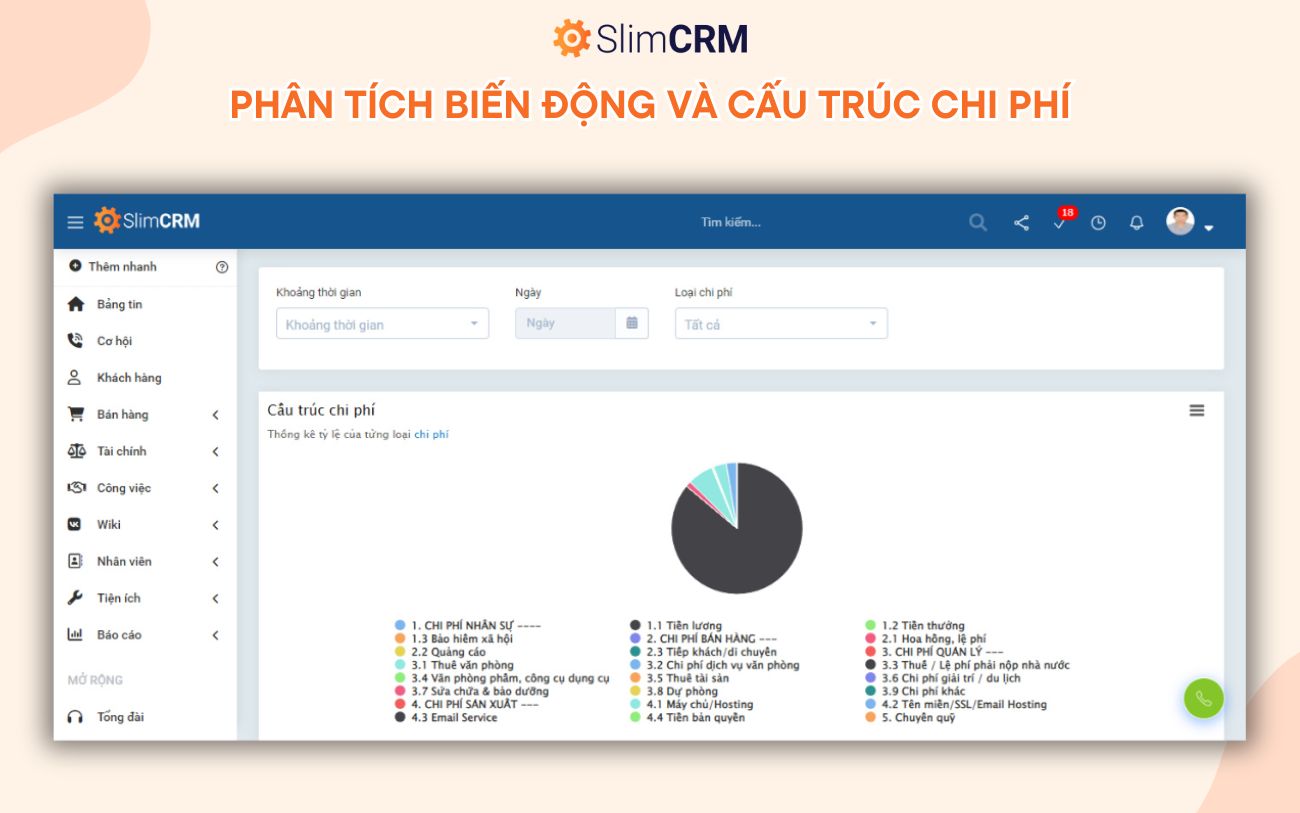Toggle legend item 3.9 Chi phí khác
The image size is (1300, 813).
(x=915, y=691)
